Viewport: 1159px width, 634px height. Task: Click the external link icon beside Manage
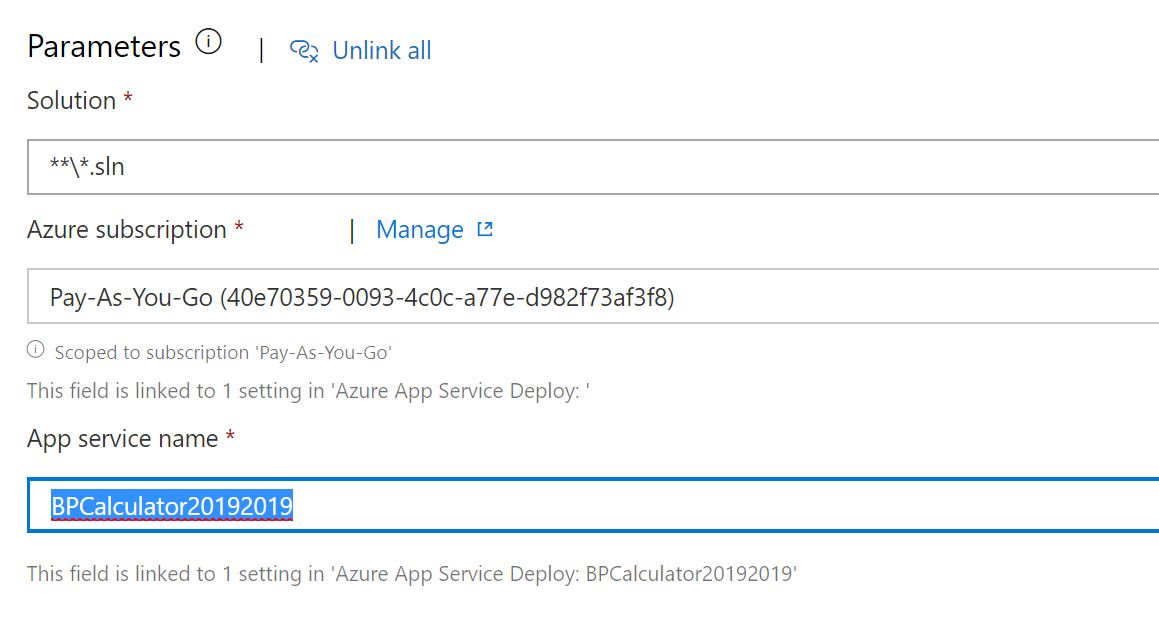pos(485,229)
